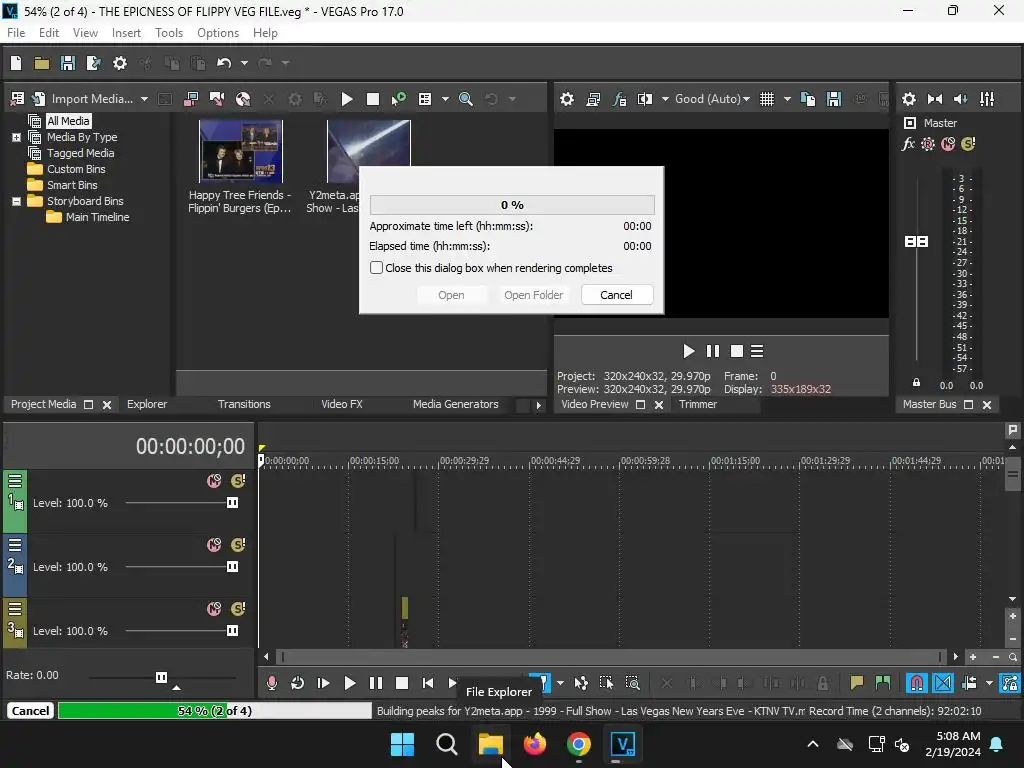The image size is (1024, 768).
Task: Switch to the Trimmer tab
Action: coord(697,404)
